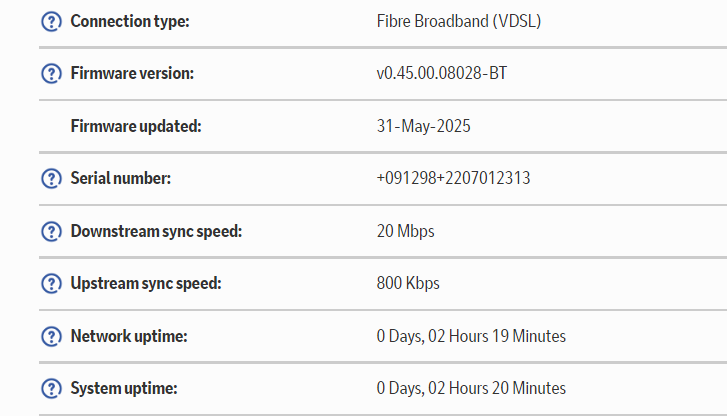Open help for Firmware version

pyautogui.click(x=51, y=73)
